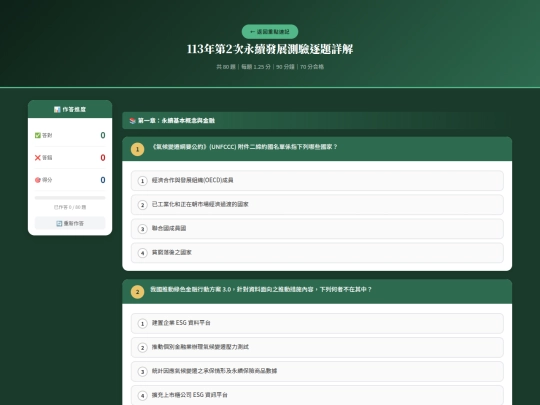Click the refresh icon in 重新作答 button

(59, 224)
